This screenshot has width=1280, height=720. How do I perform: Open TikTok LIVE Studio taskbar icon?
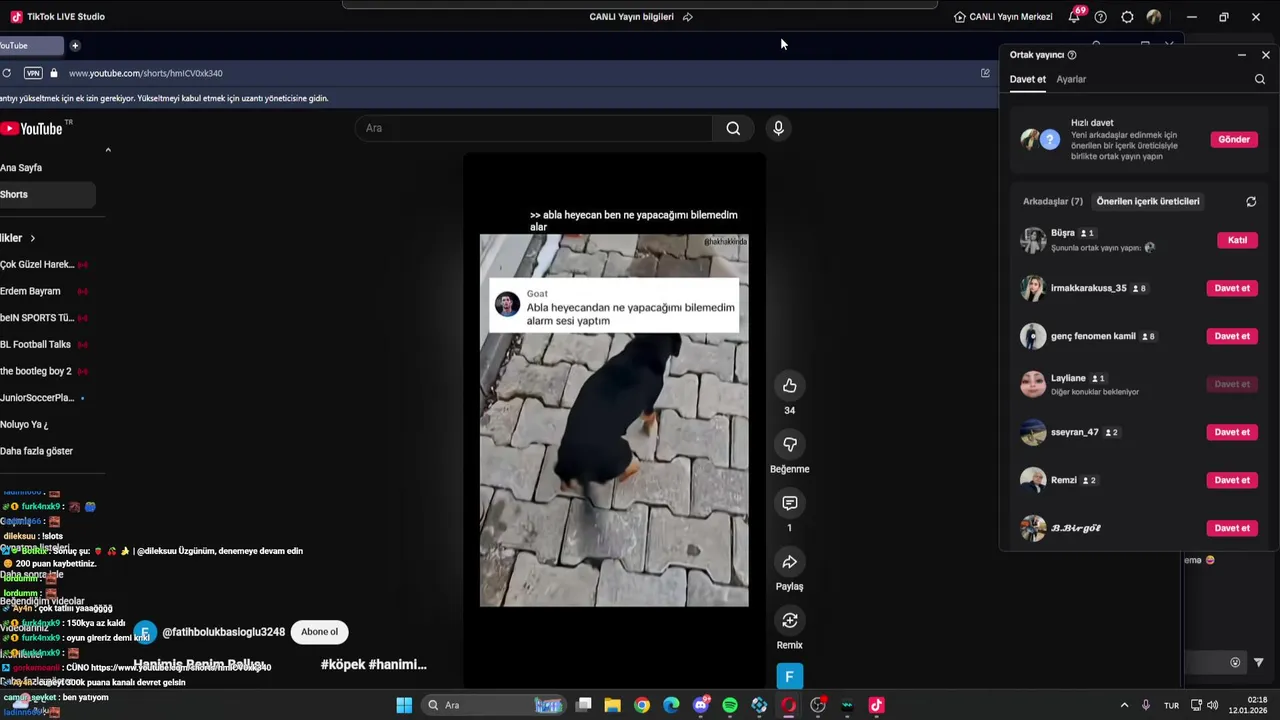tap(876, 705)
